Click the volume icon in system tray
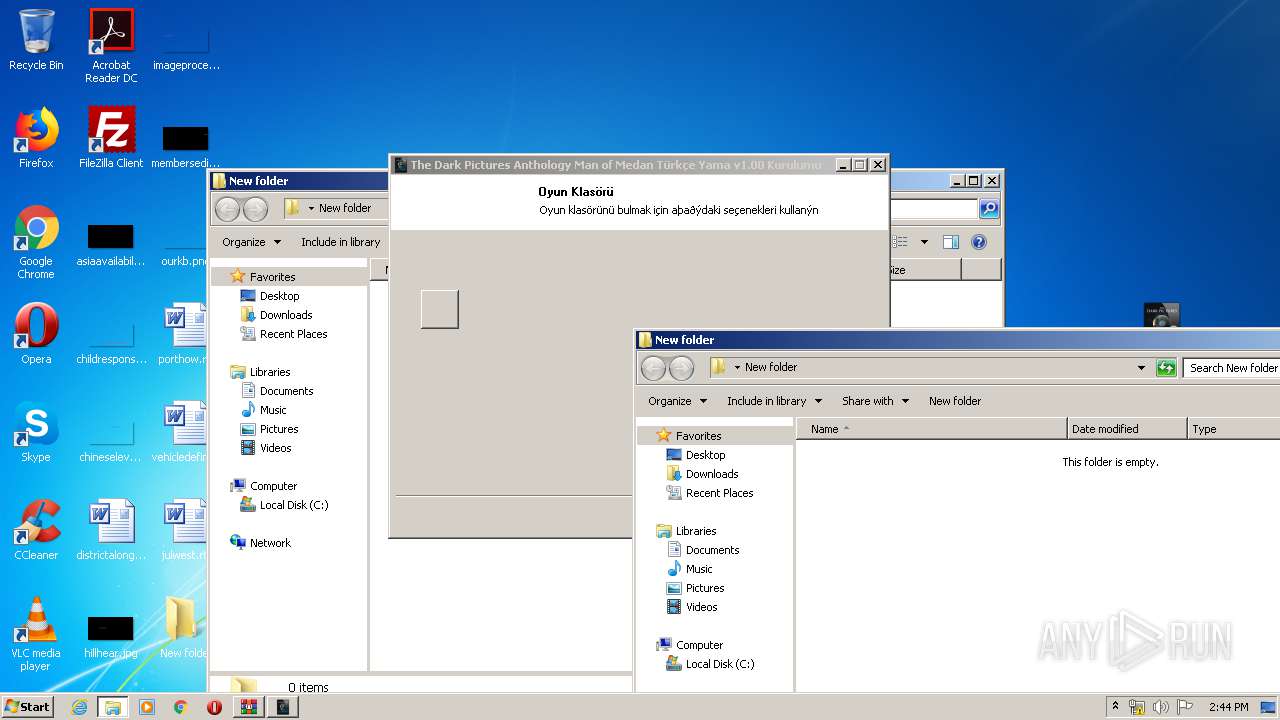Viewport: 1280px width, 720px height. [x=1160, y=707]
